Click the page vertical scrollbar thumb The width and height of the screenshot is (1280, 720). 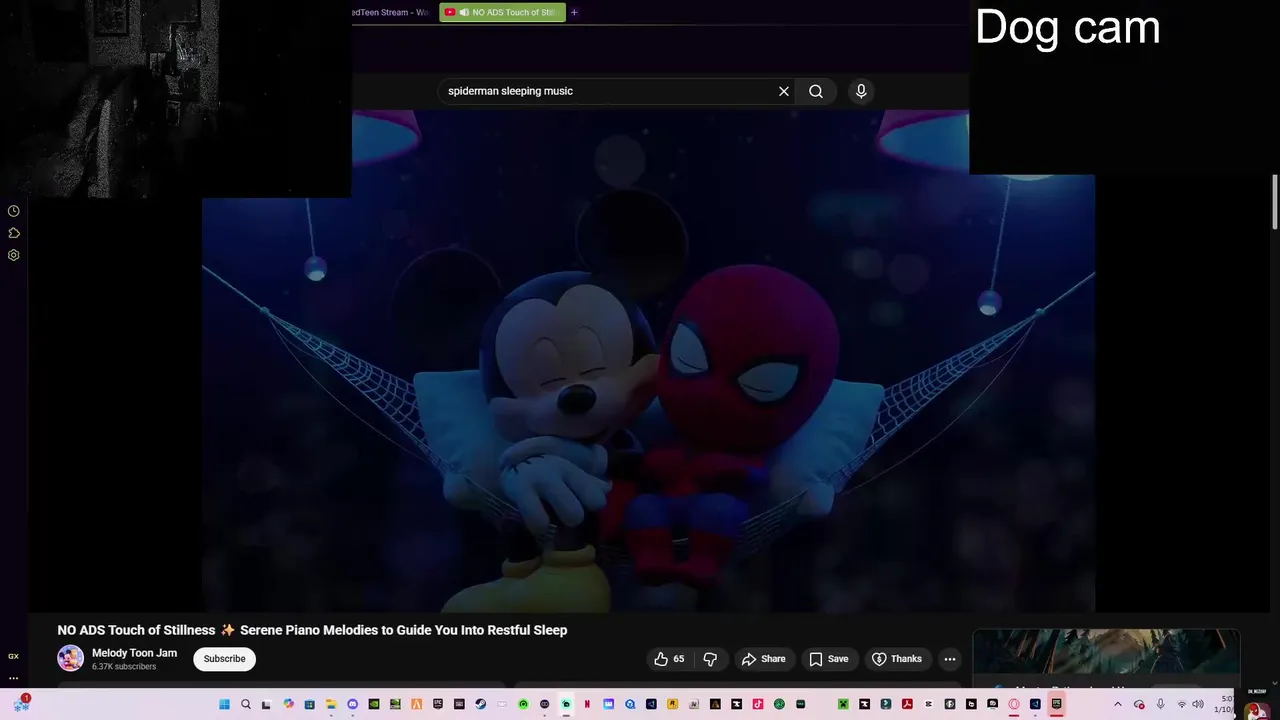(x=1275, y=204)
